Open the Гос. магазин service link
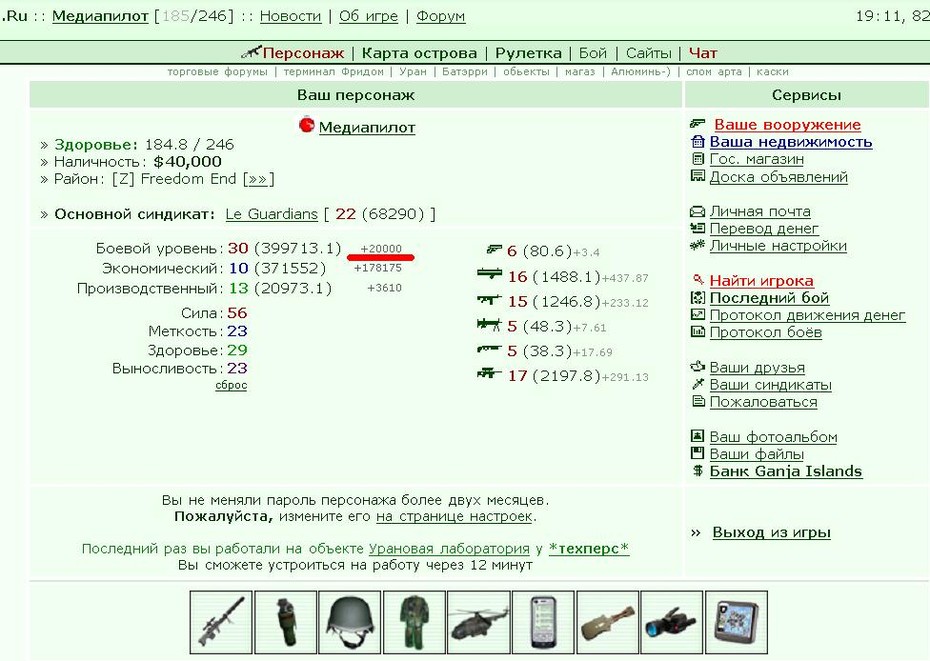Image resolution: width=930 pixels, height=661 pixels. 757,159
